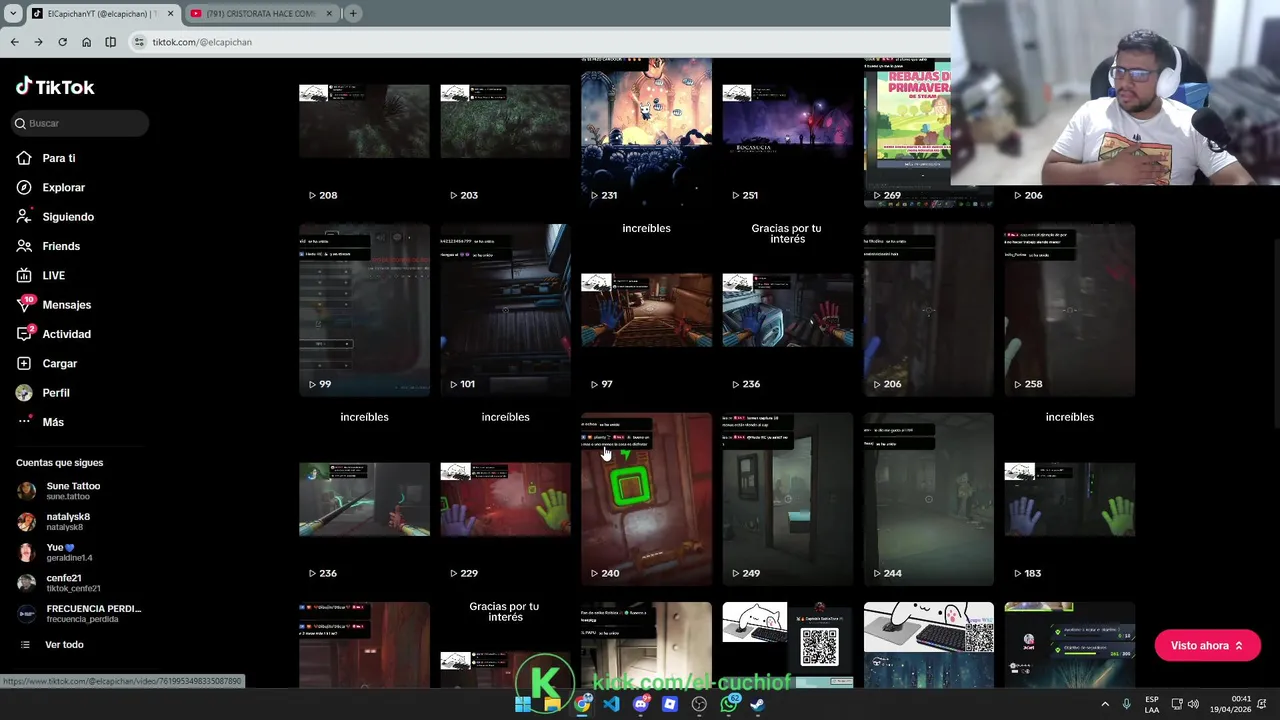Open the video with 208 views
This screenshot has width=1280, height=720.
click(x=364, y=132)
